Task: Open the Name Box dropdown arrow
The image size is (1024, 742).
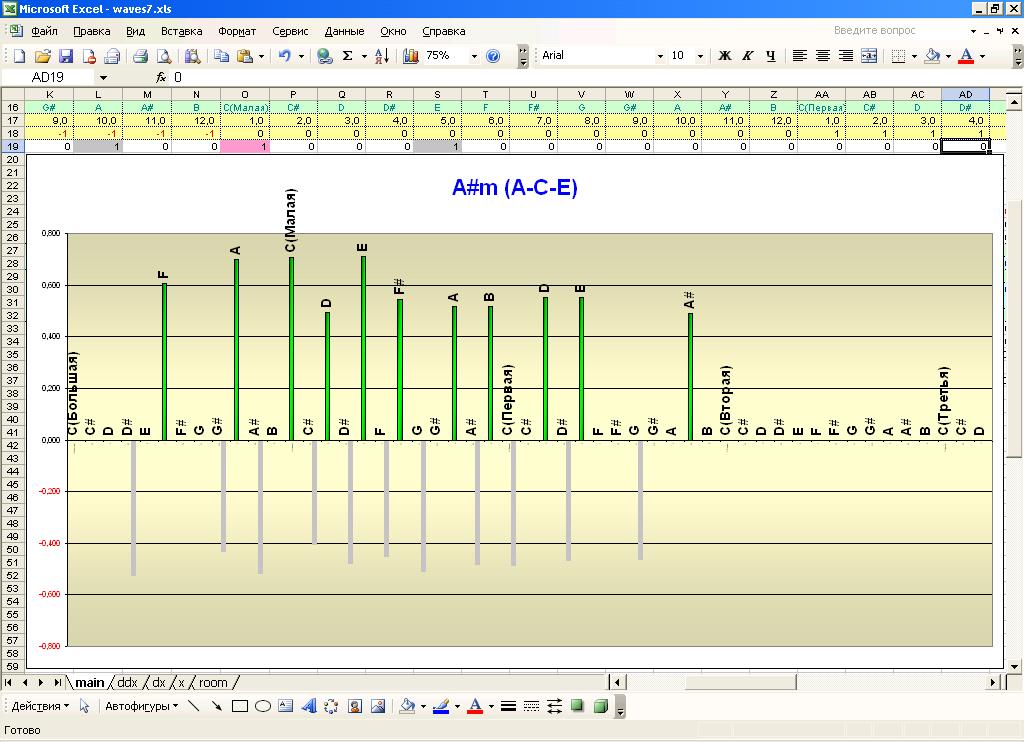Action: (103, 77)
